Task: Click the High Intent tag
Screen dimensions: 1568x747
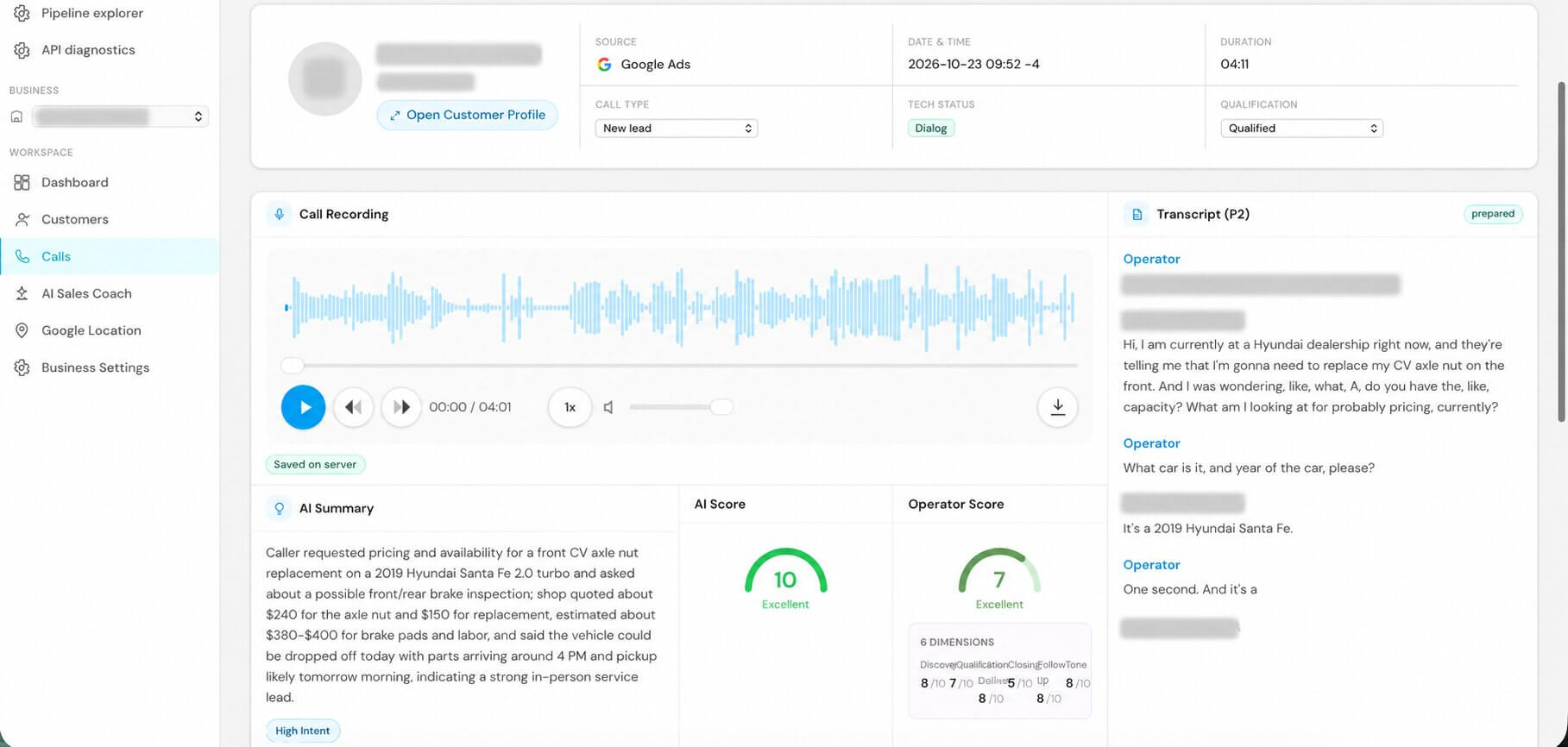Action: [303, 731]
